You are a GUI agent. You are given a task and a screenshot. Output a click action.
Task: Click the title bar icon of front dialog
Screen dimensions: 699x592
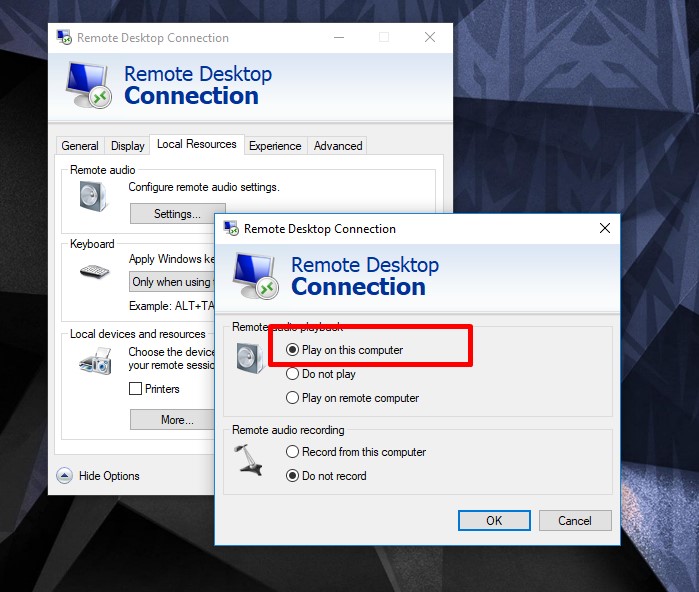click(231, 228)
